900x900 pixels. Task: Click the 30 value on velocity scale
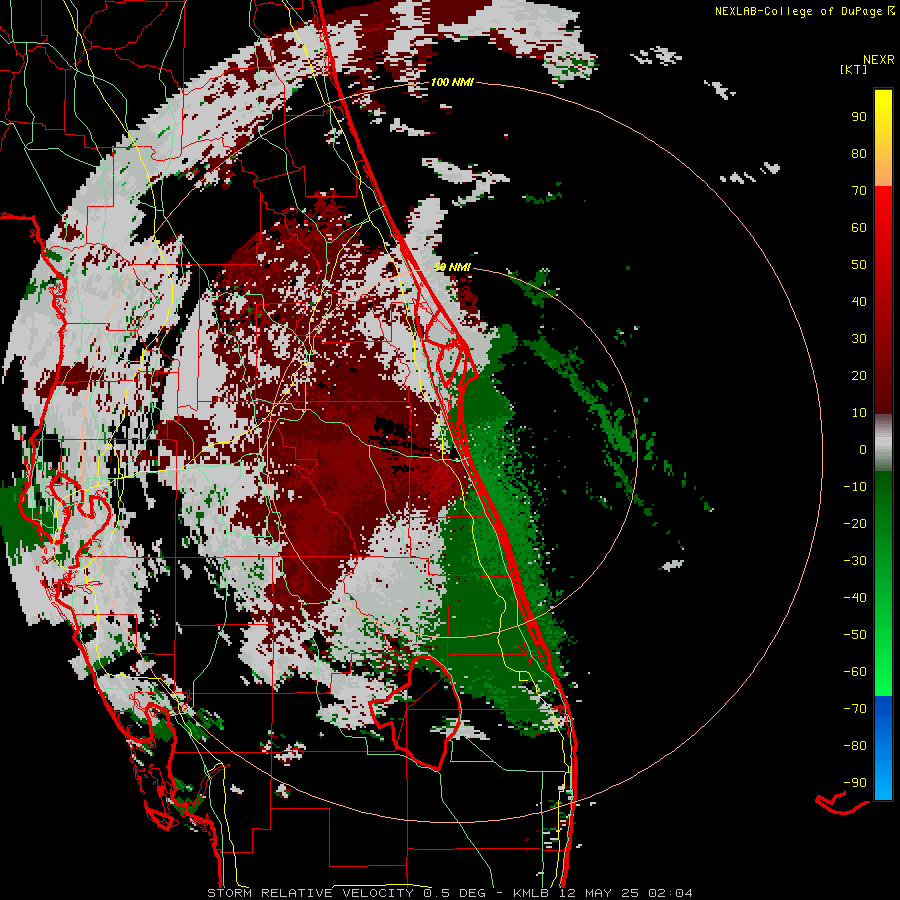[859, 339]
